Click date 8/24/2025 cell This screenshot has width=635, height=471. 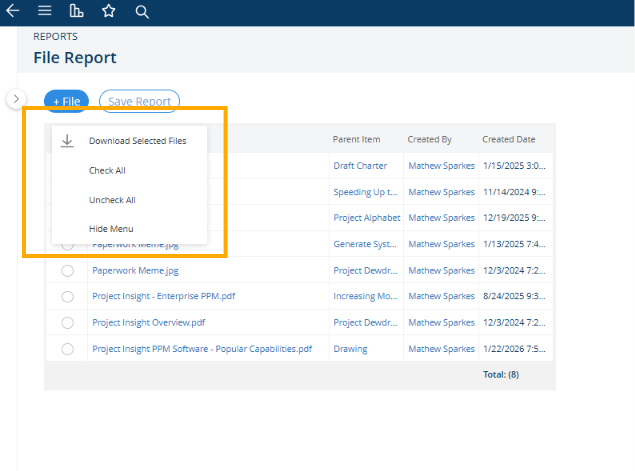514,296
